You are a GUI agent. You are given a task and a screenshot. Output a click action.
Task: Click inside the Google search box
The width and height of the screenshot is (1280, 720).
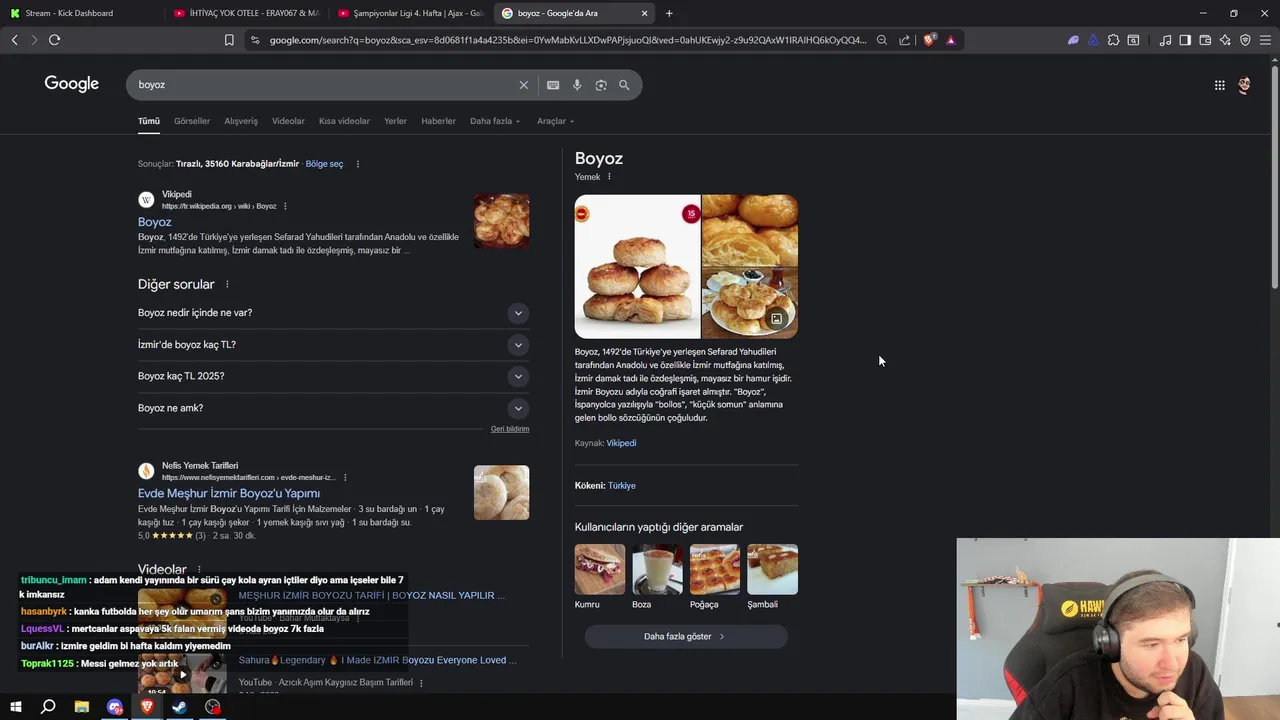point(325,85)
